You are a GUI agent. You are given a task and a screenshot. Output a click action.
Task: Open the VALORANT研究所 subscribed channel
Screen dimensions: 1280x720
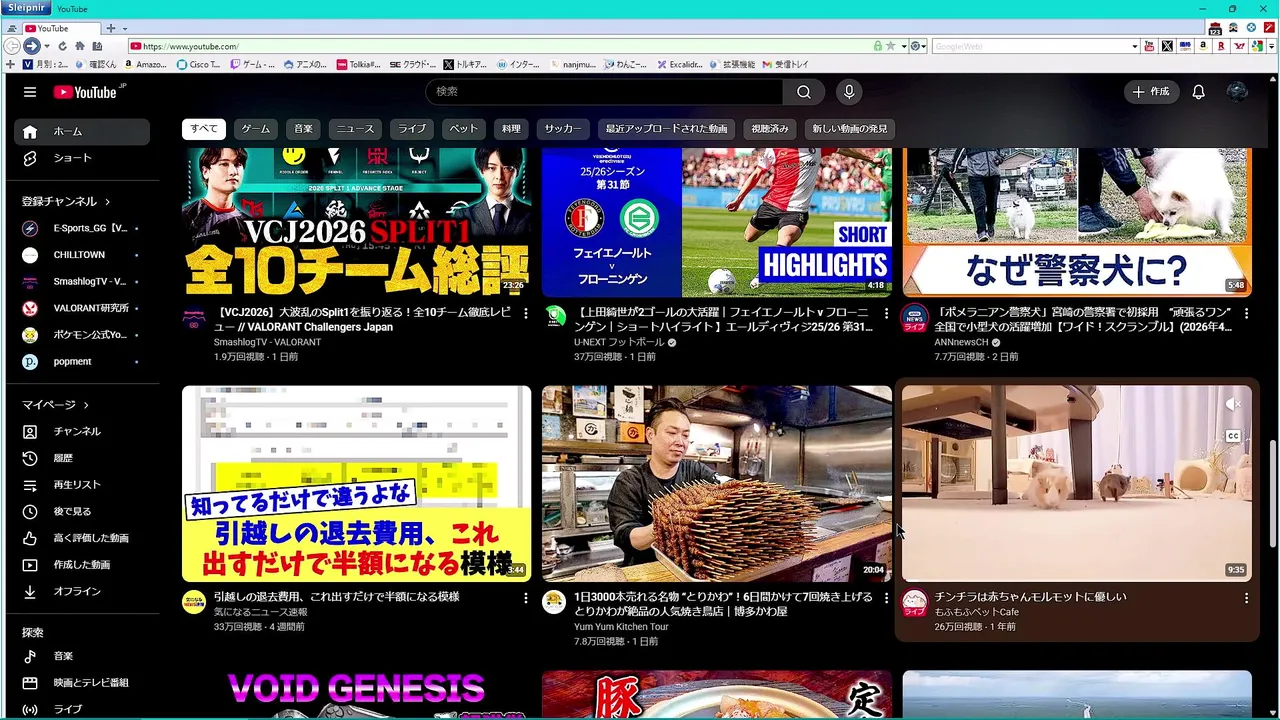(82, 308)
